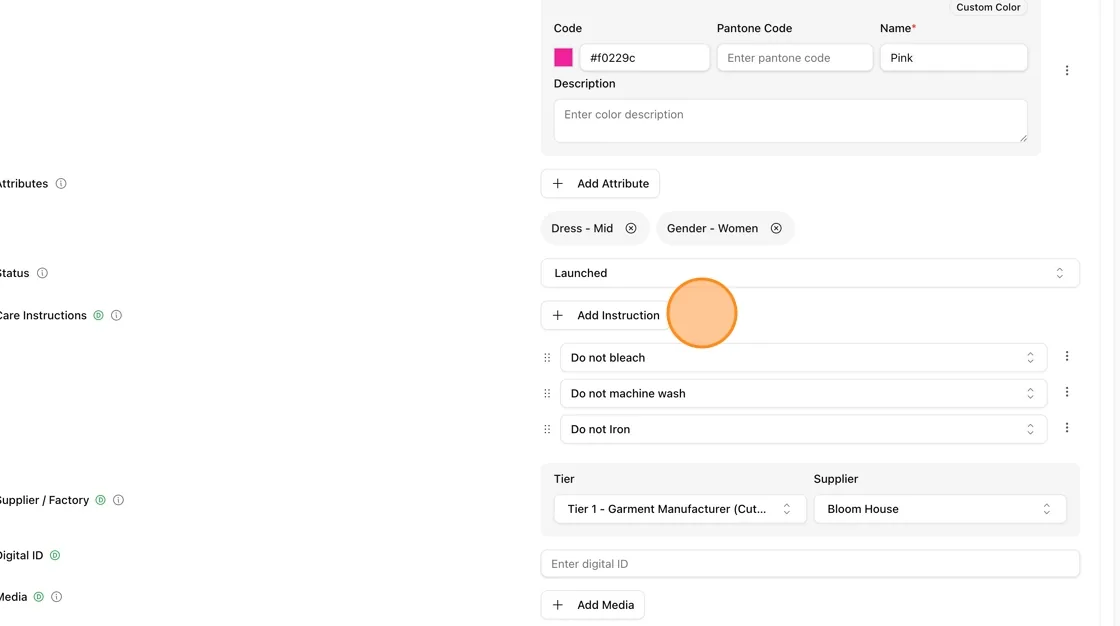Click the green badge beside Supplier / Factory
The image size is (1120, 626).
pyautogui.click(x=101, y=500)
